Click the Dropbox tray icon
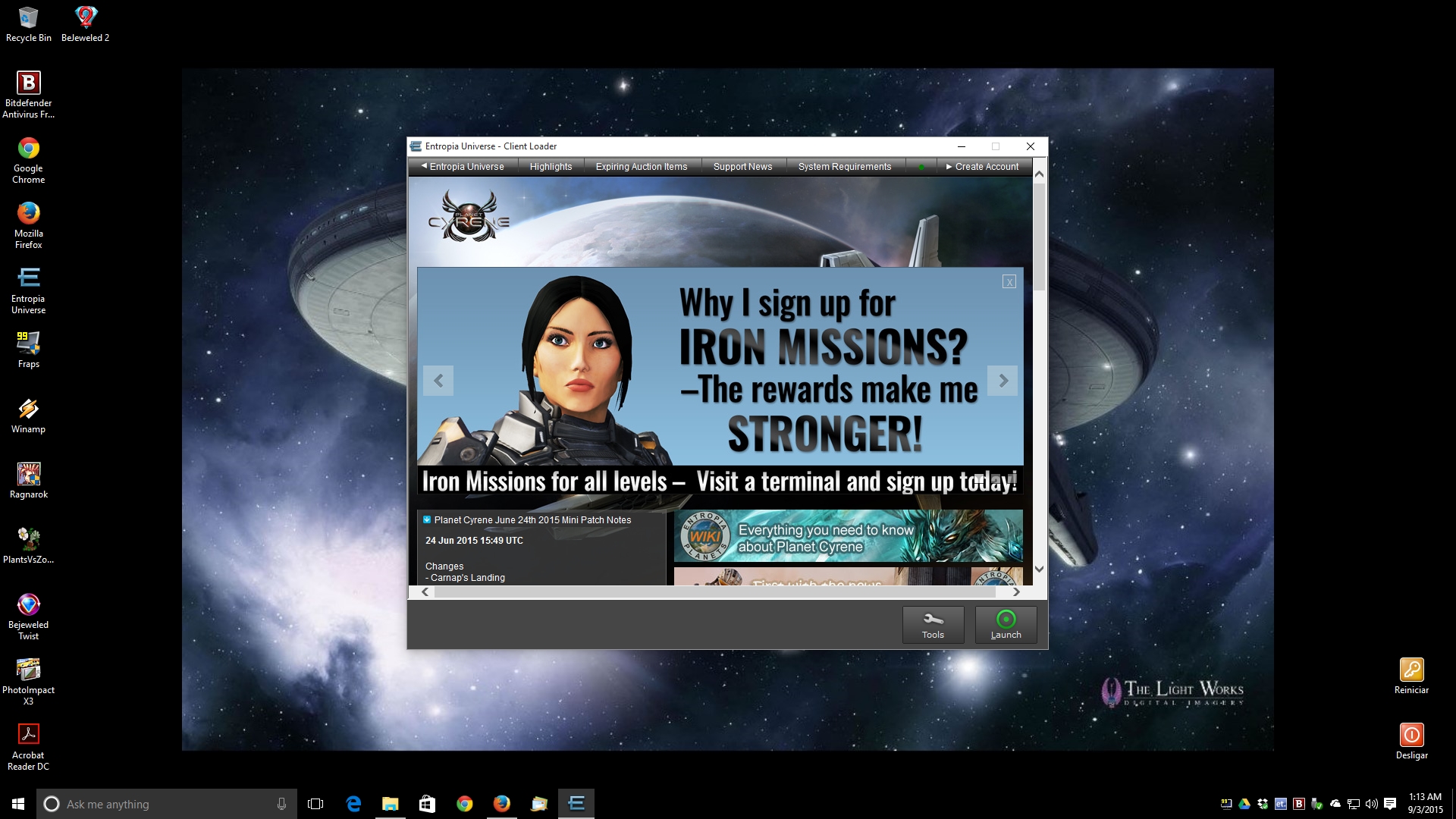 (x=1263, y=804)
